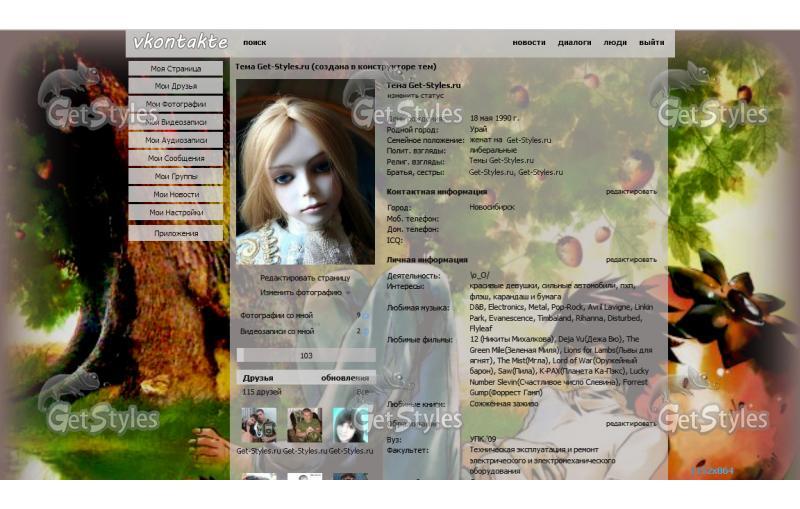The image size is (800, 509).
Task: Click film 12 (Никиты Михалкова)
Action: (512, 339)
